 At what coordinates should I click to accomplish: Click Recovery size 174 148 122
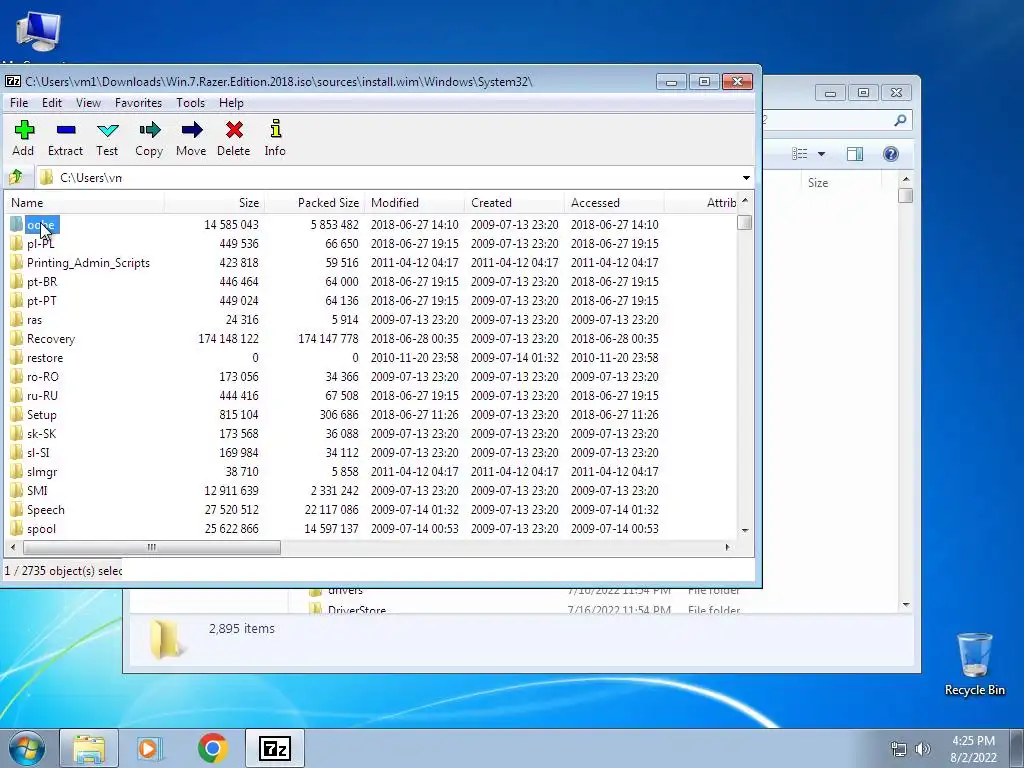coord(228,338)
